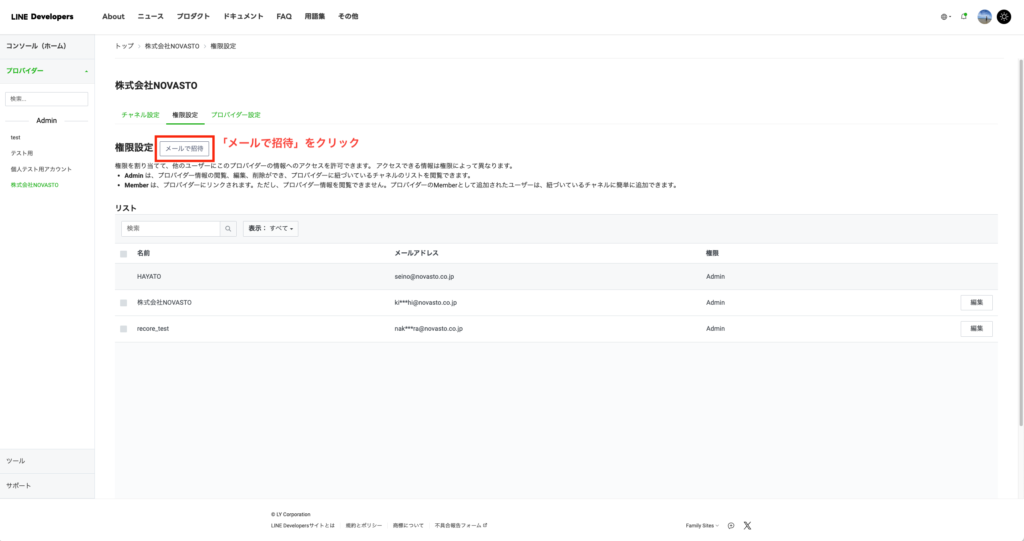Check the recore_test row checkbox
The width and height of the screenshot is (1024, 541).
[123, 329]
